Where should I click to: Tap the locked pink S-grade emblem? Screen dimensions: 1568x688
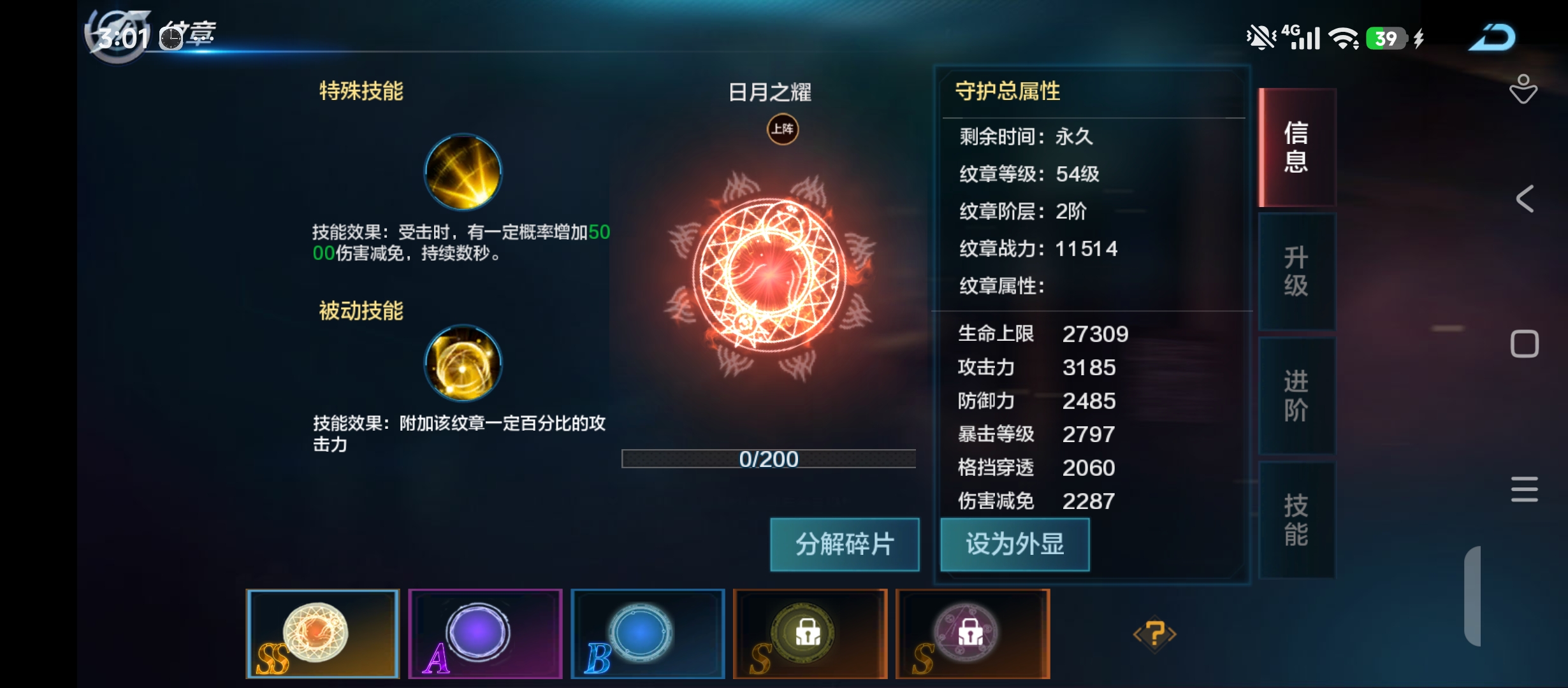tap(973, 633)
